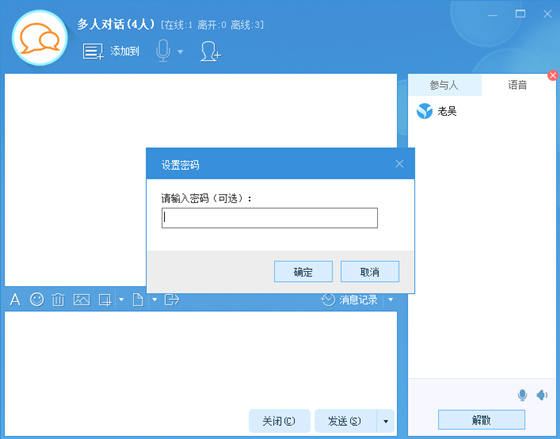Open the send options dropdown arrow
The width and height of the screenshot is (560, 439).
click(386, 421)
